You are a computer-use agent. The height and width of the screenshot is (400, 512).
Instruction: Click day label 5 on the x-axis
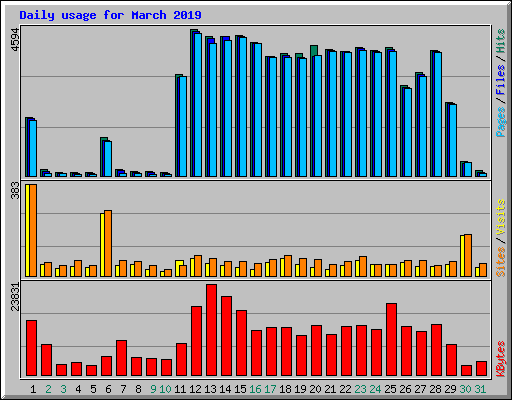(93, 389)
